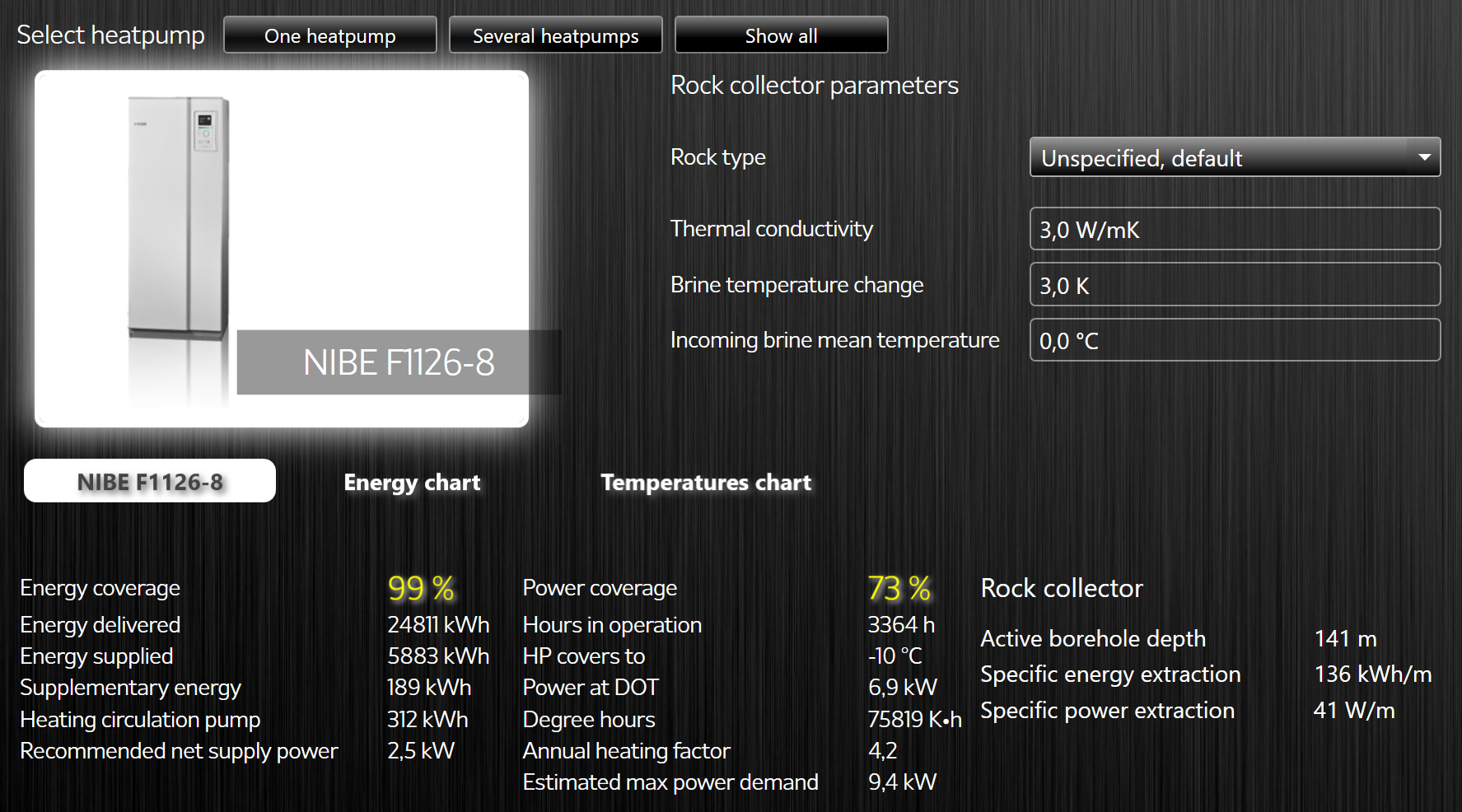Click the 3364 h hours in operation value
The image size is (1462, 812).
pyautogui.click(x=901, y=625)
